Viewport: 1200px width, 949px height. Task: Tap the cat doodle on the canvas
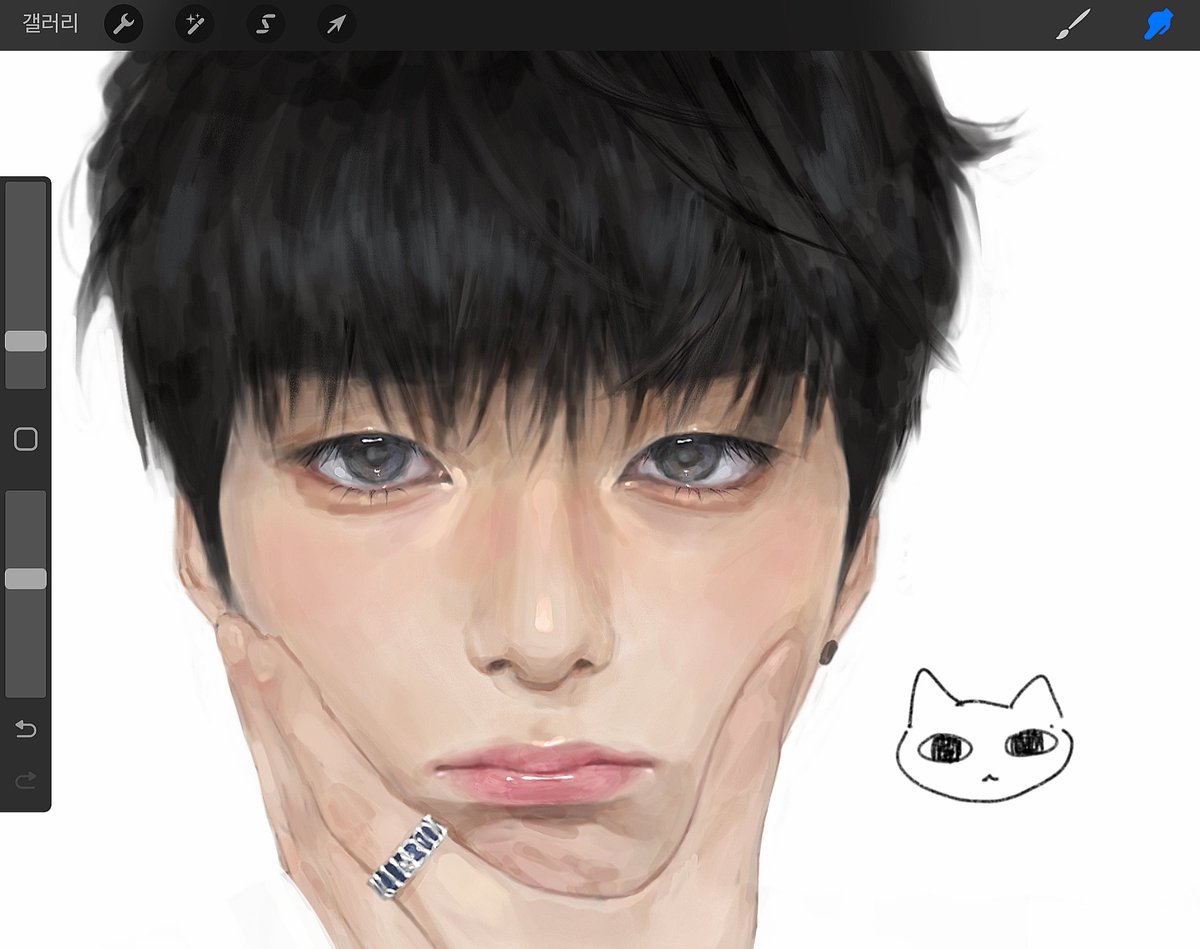[983, 736]
